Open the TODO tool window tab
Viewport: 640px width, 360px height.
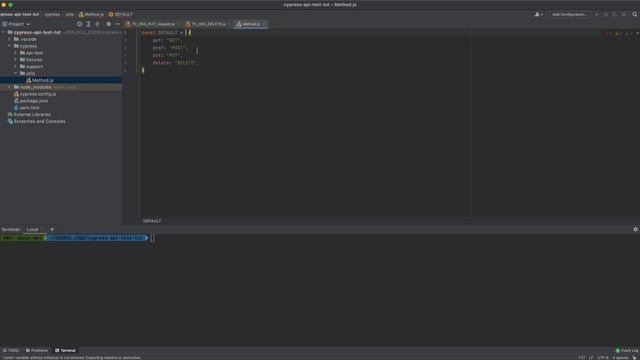(x=11, y=350)
